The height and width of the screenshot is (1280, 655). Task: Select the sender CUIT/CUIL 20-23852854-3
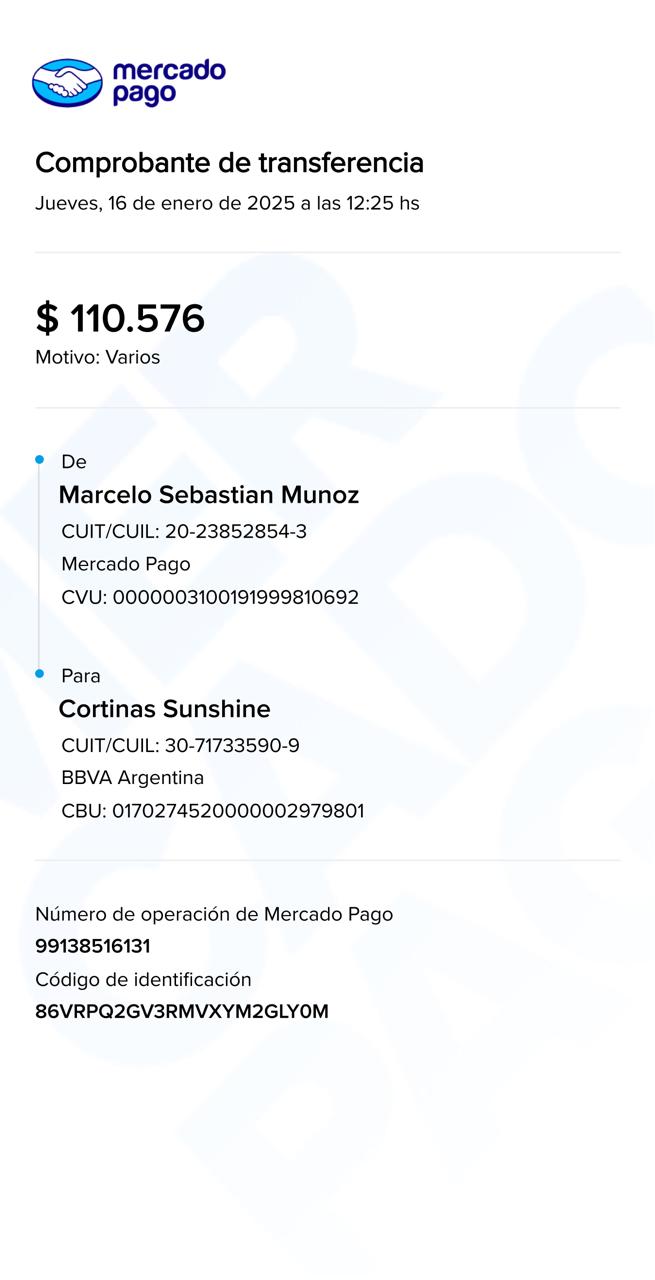[184, 532]
